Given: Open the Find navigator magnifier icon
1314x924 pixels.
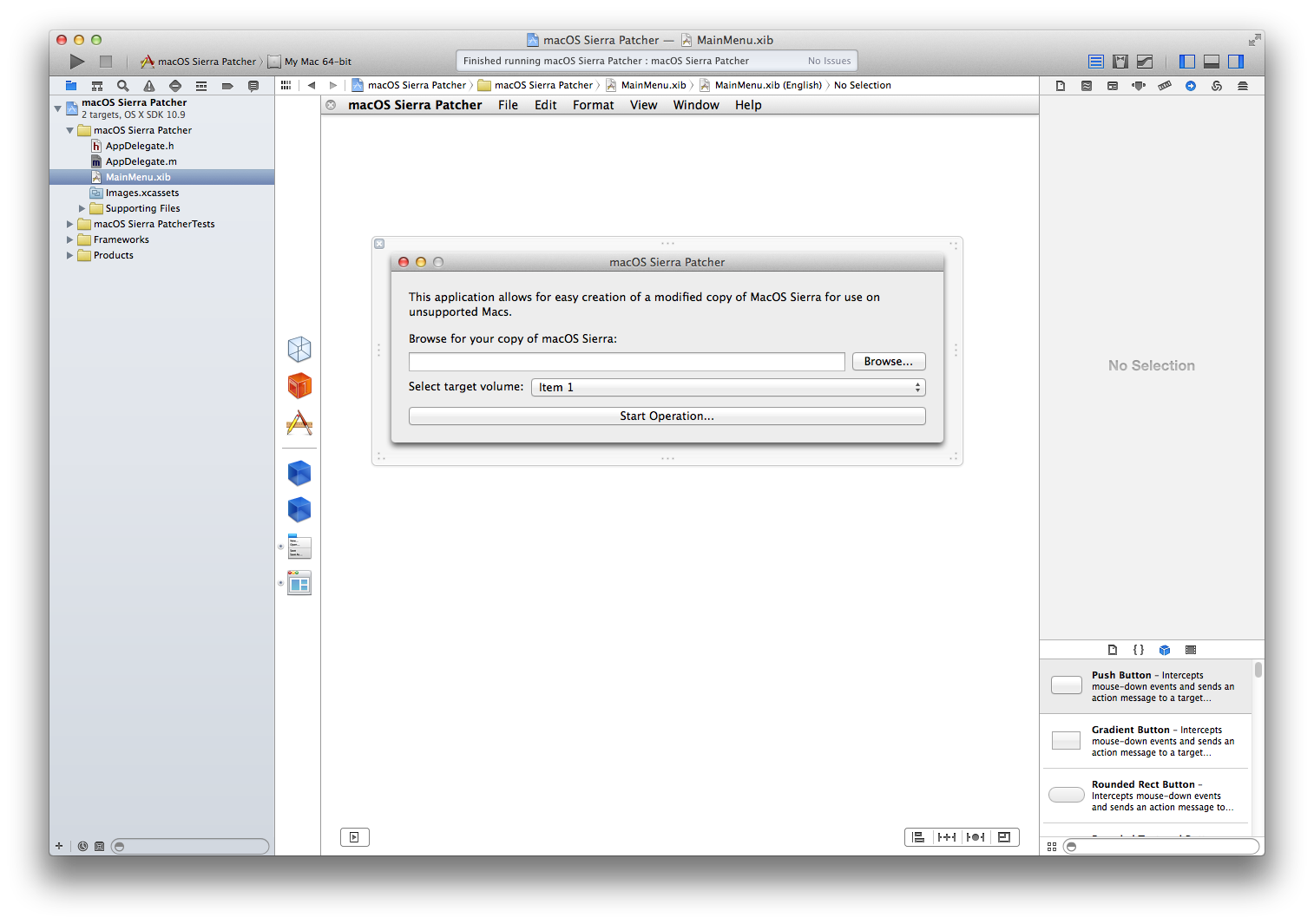Looking at the screenshot, I should (123, 86).
